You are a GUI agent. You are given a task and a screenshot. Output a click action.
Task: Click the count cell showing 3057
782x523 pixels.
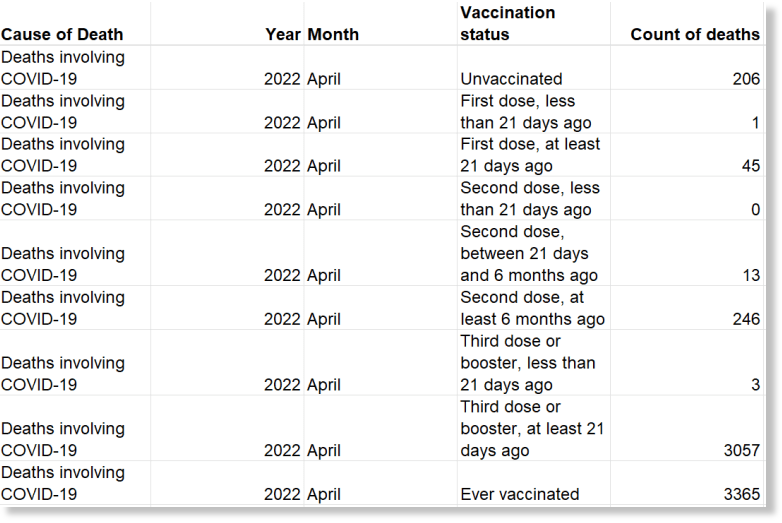pos(688,428)
